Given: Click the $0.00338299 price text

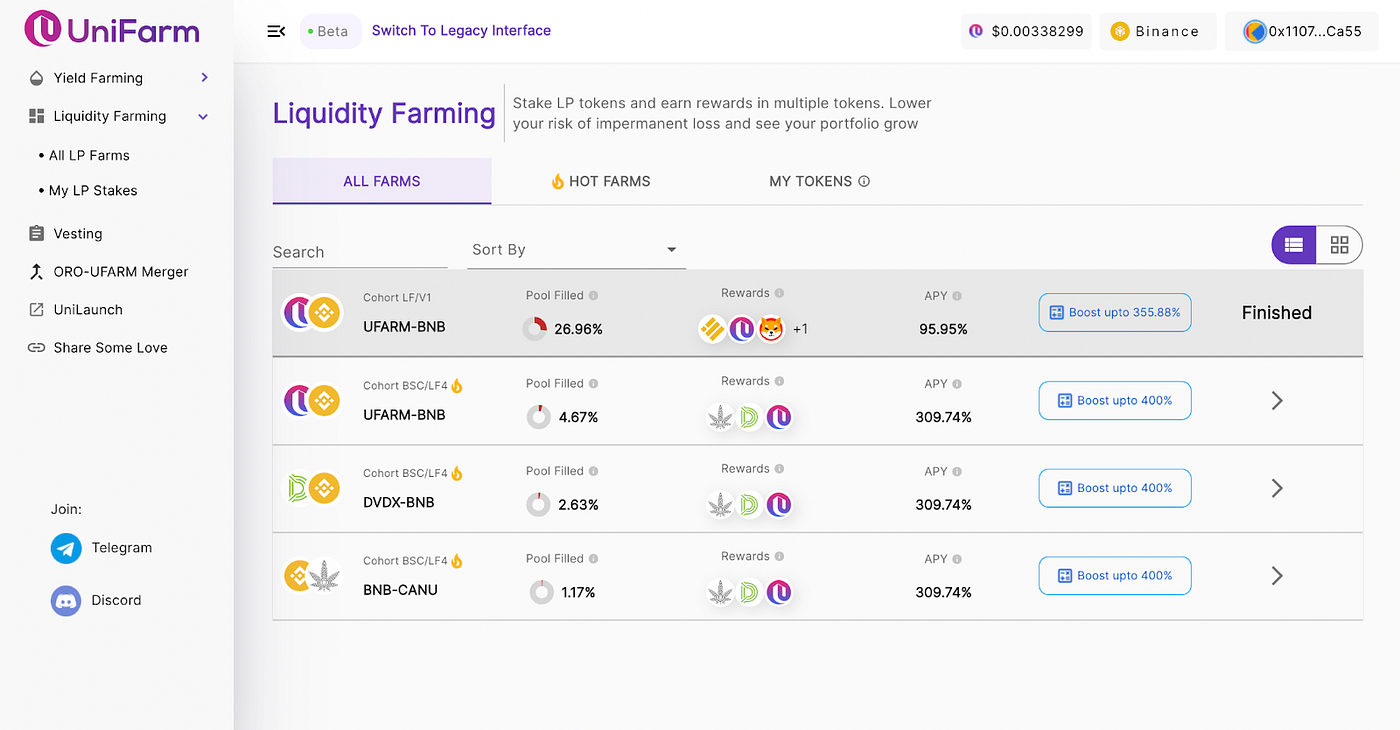Looking at the screenshot, I should (x=1038, y=31).
